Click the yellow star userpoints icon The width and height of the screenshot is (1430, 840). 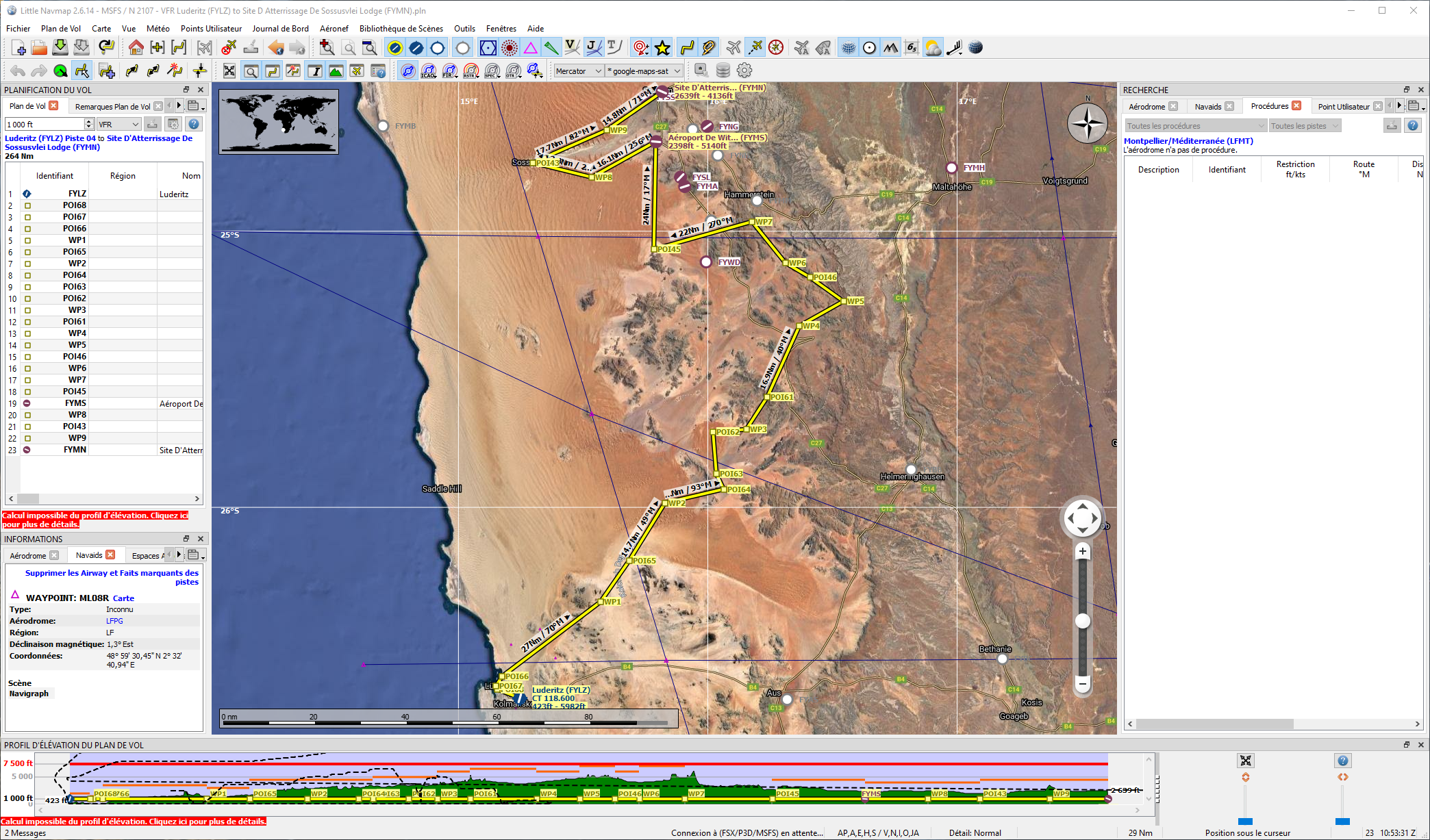[x=662, y=48]
